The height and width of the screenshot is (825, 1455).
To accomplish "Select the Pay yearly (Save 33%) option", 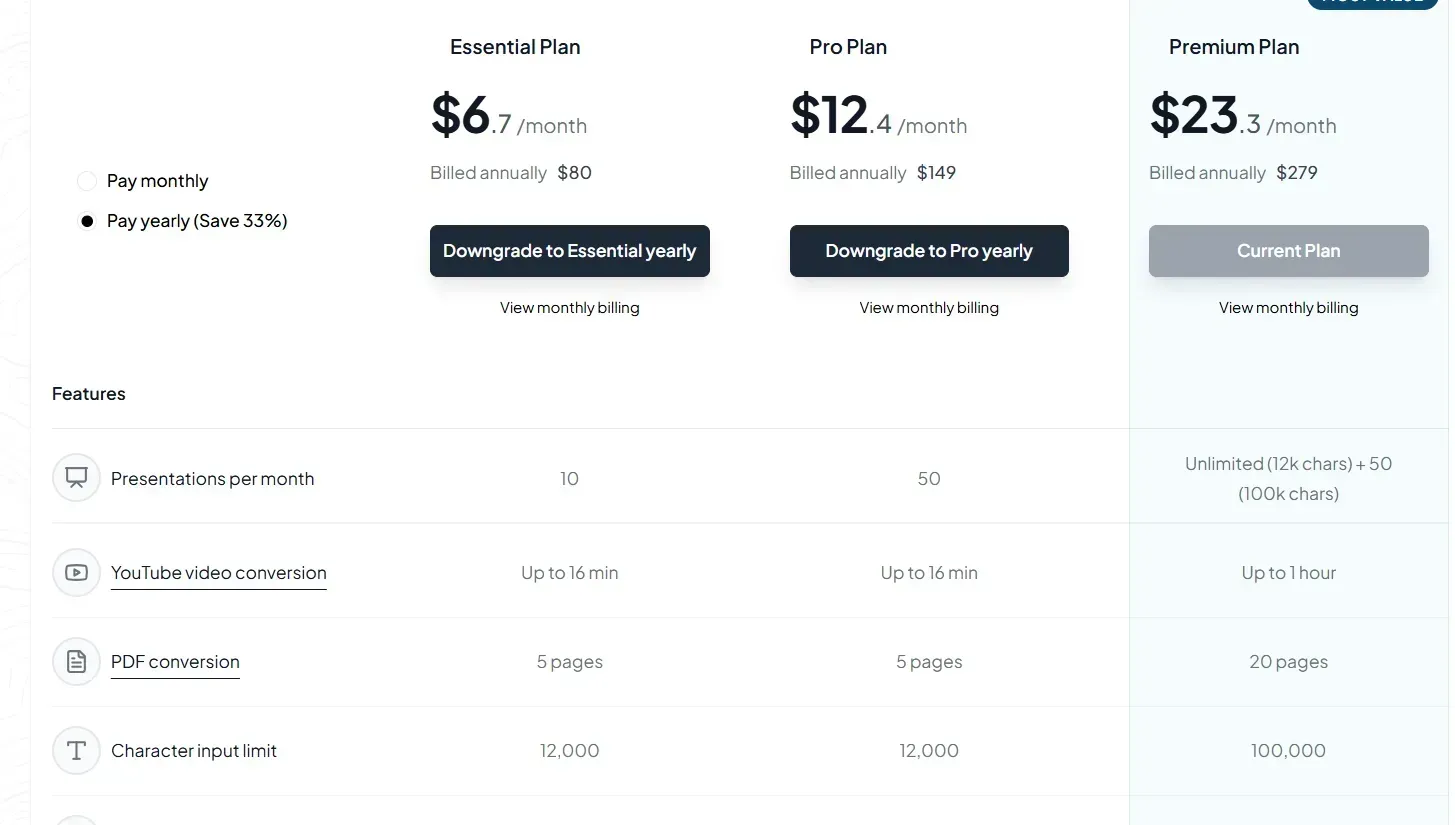I will [87, 221].
